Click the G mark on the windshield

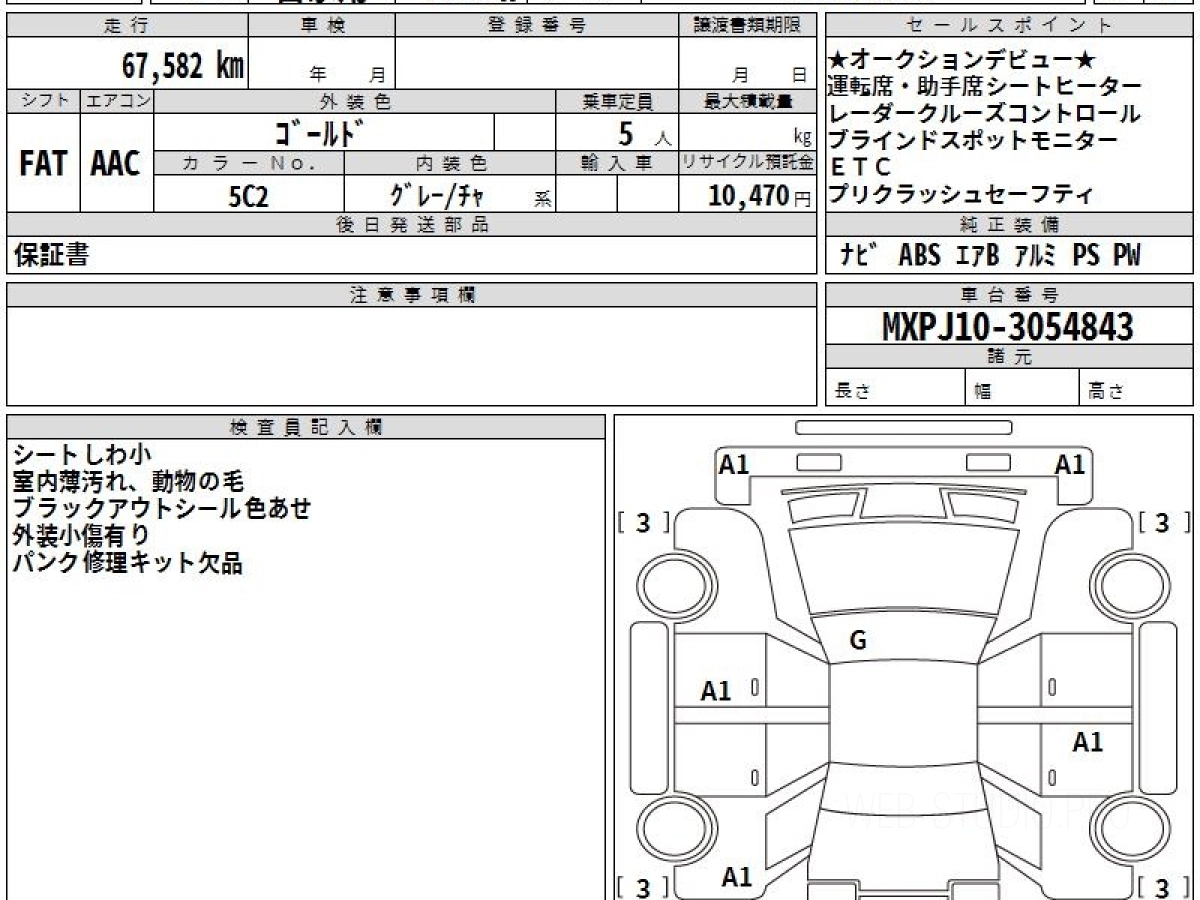tap(857, 642)
